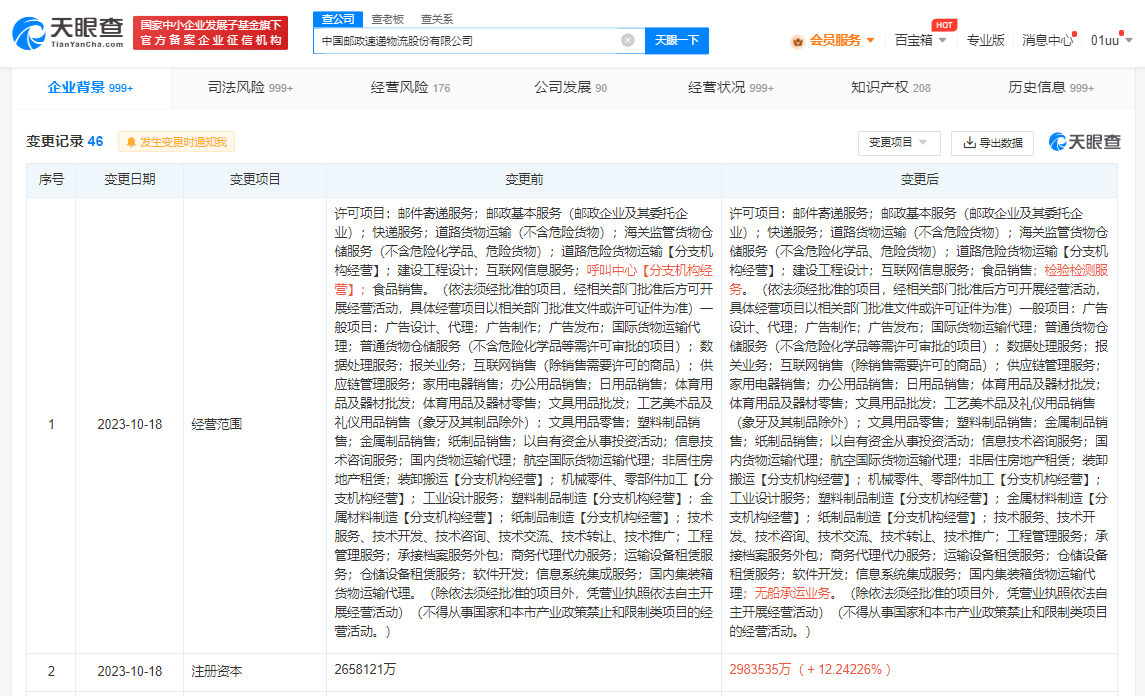Expand the 01uu account menu
The width and height of the screenshot is (1145, 696).
(1111, 41)
